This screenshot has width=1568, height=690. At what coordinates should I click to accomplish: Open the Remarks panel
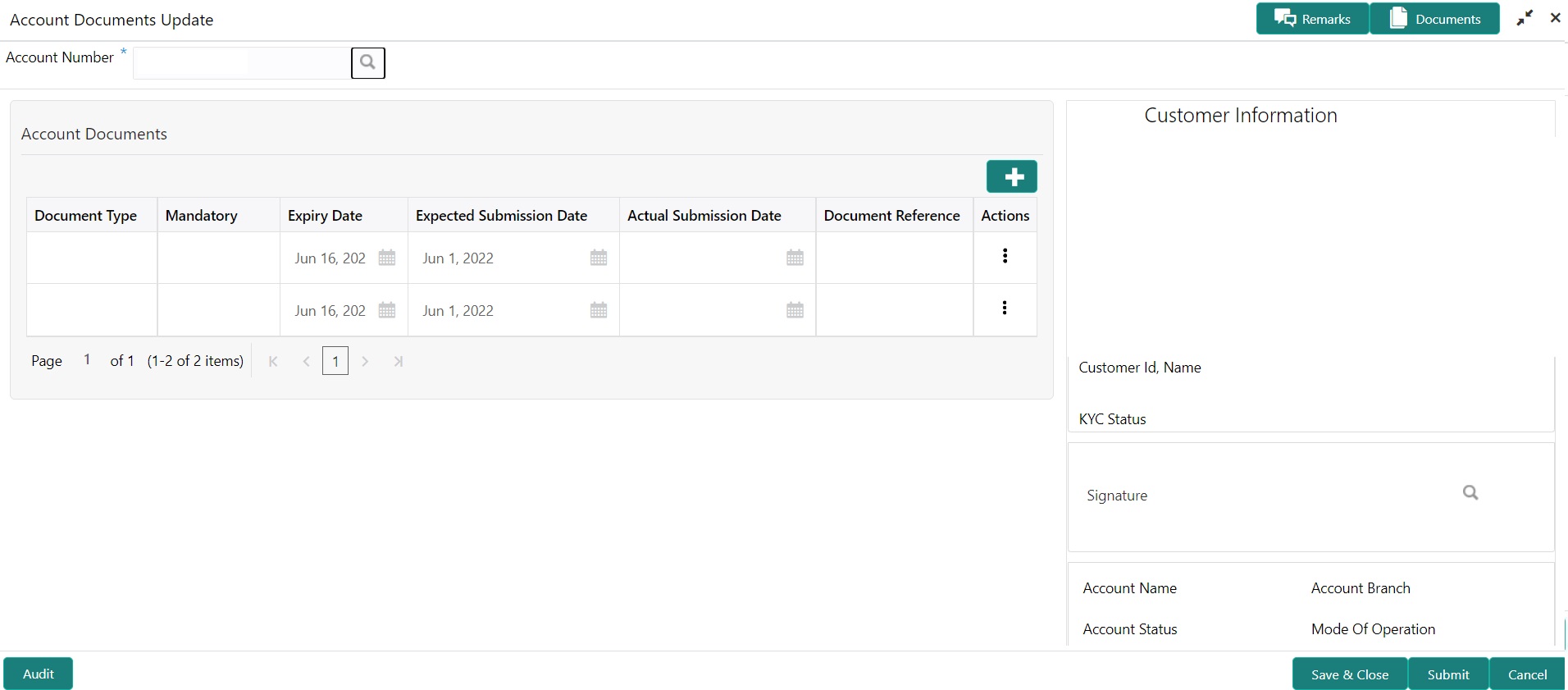[1312, 19]
